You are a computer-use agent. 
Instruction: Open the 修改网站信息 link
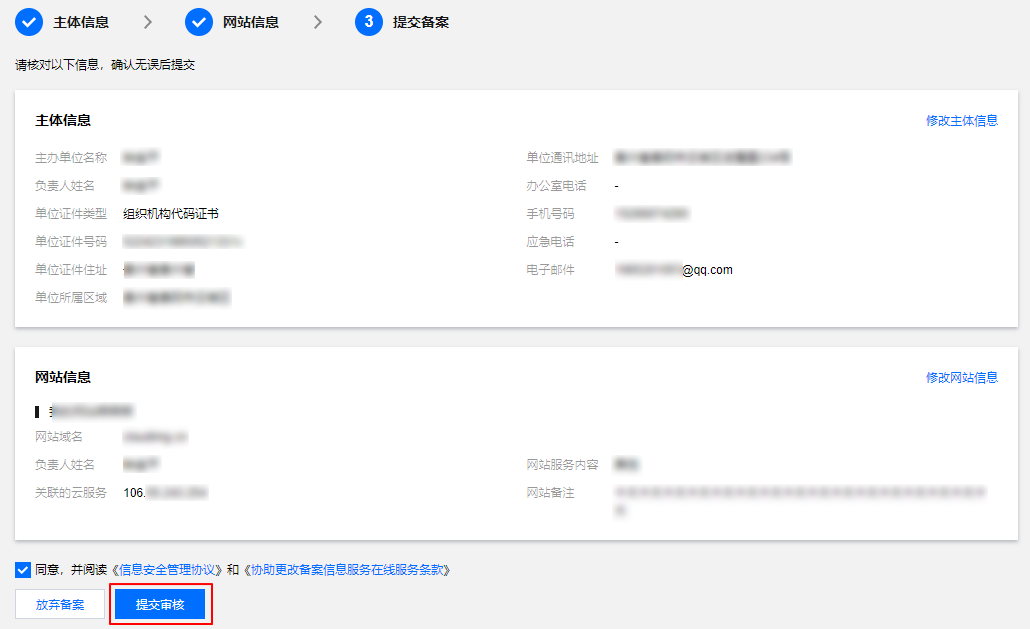click(x=961, y=378)
